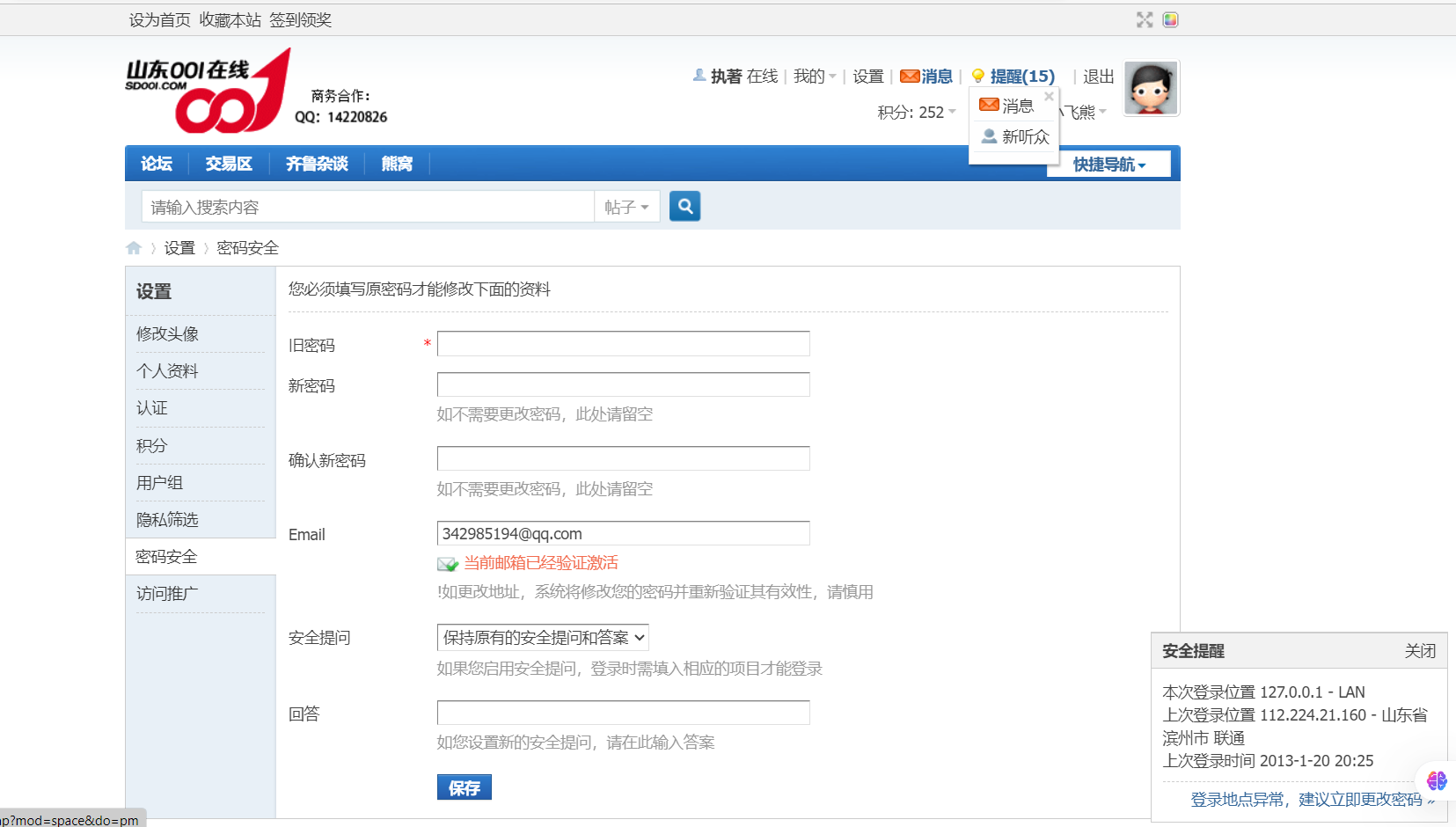
Task: Click the 山东001在线 site logo
Action: [208, 91]
